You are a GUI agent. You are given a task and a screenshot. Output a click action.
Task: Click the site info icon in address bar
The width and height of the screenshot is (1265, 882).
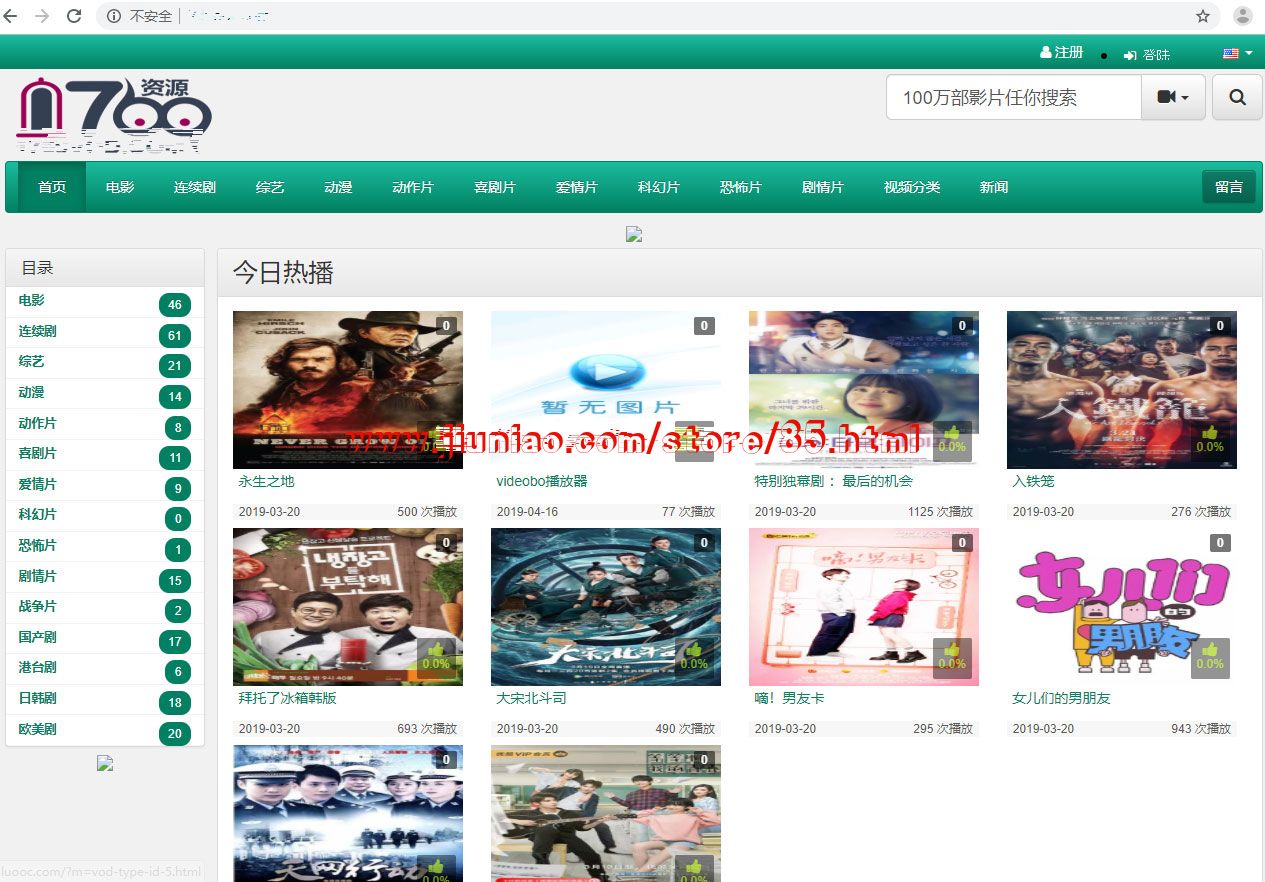point(114,16)
